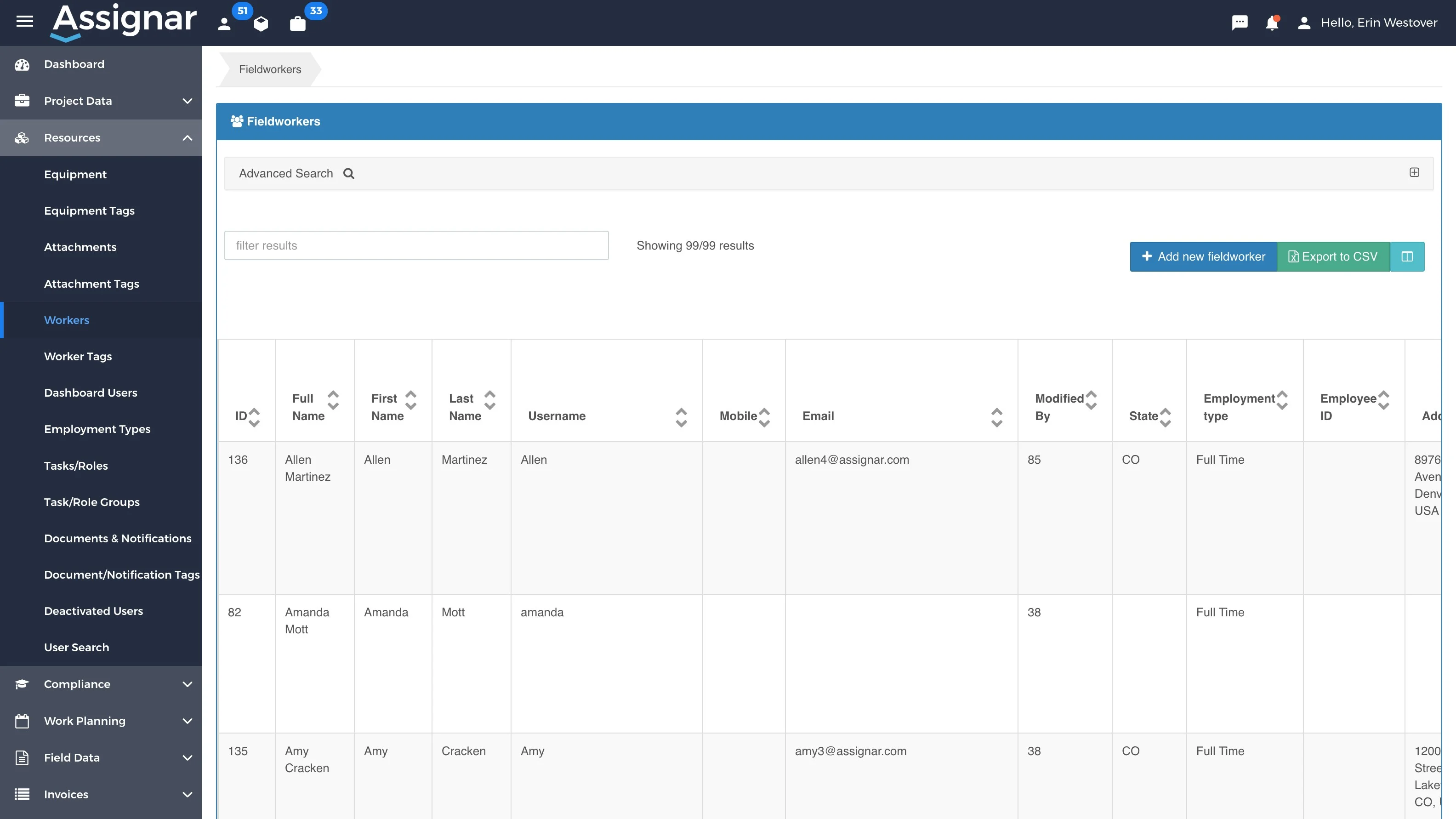The width and height of the screenshot is (1456, 819).
Task: Open Worker Tags in the sidebar
Action: 101,356
